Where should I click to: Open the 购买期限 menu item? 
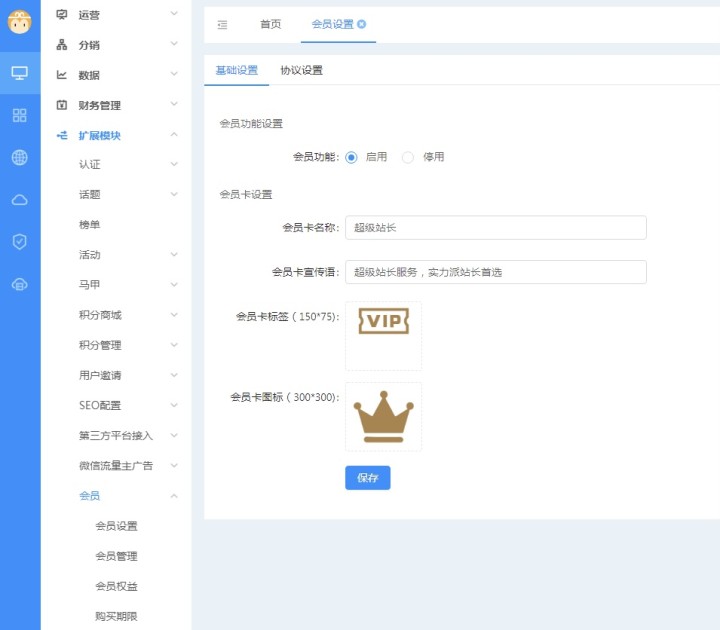pos(117,616)
